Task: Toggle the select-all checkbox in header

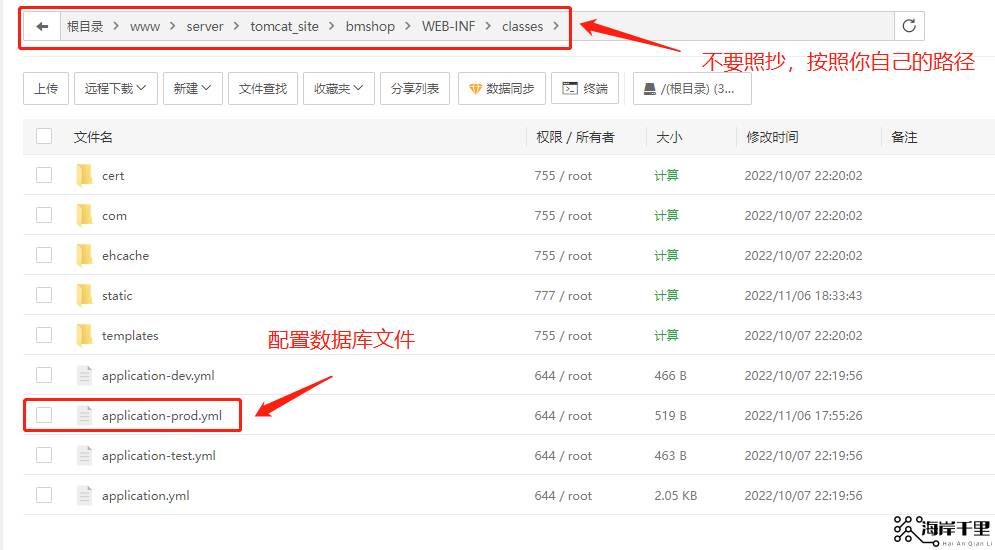Action: (44, 137)
